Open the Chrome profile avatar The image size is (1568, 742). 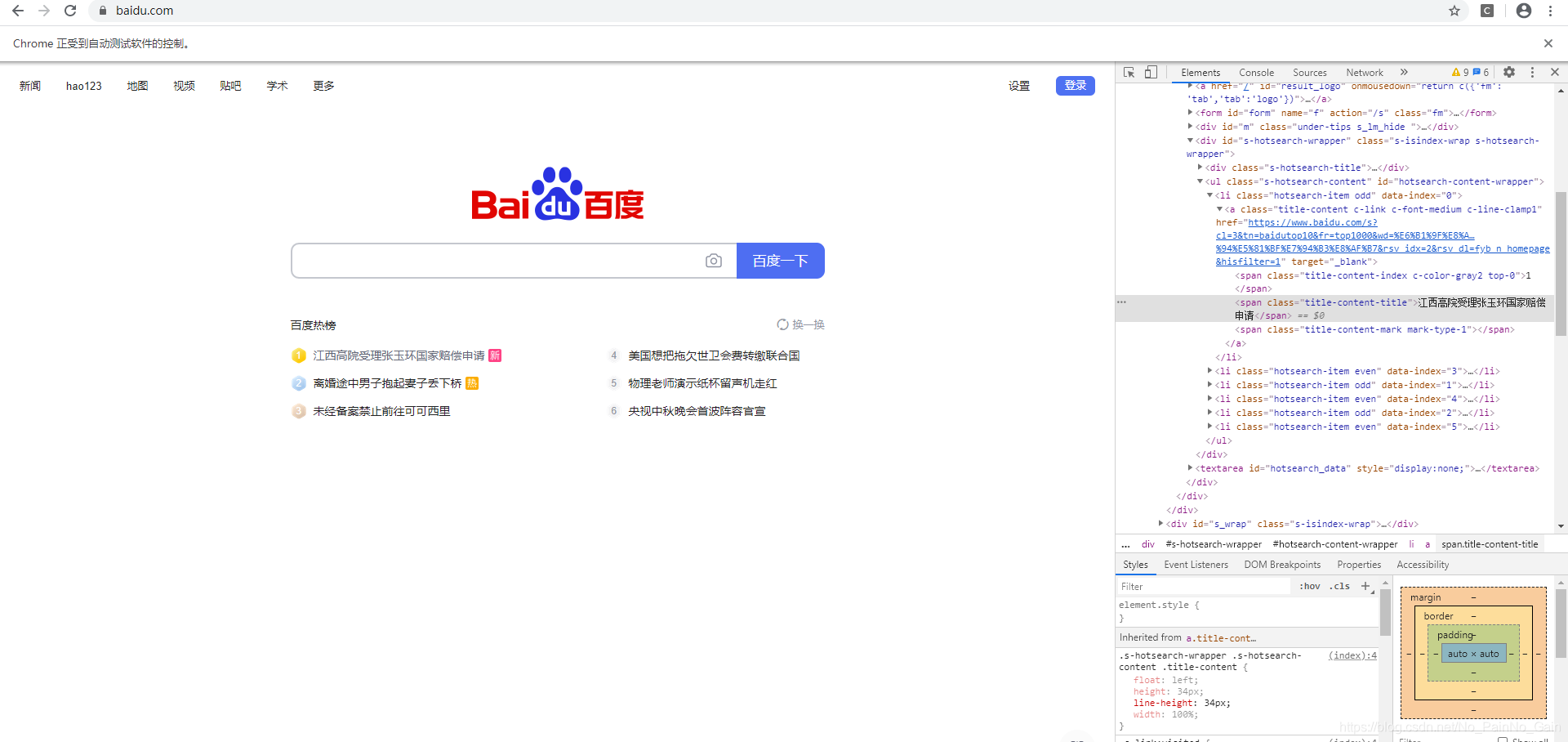click(x=1524, y=11)
